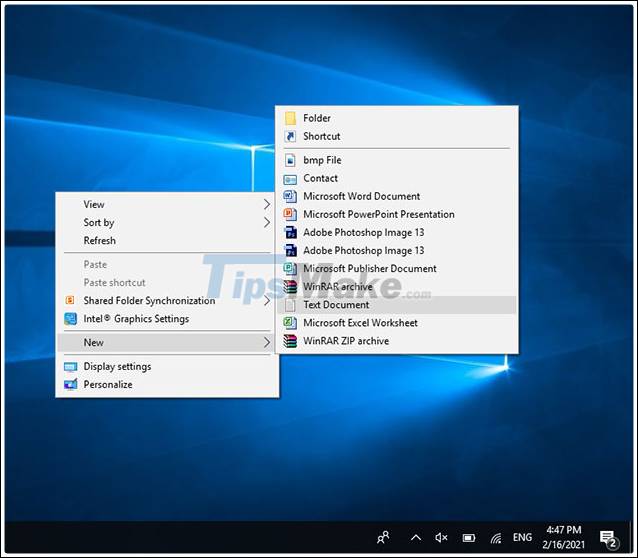Click the Personalize icon
This screenshot has height=558, width=638.
(x=70, y=384)
